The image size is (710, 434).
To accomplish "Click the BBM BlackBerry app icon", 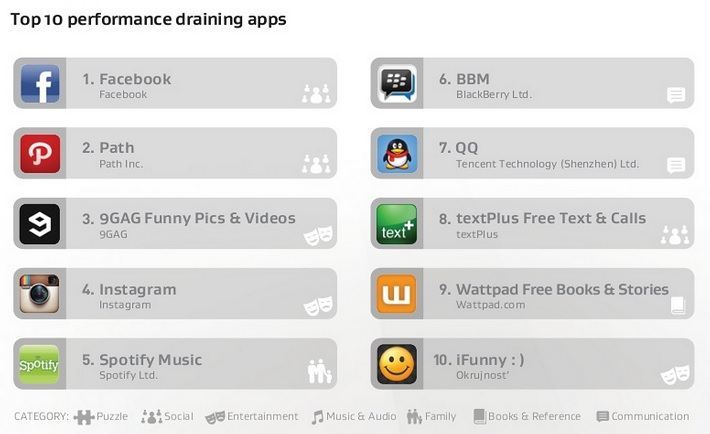I will 397,83.
